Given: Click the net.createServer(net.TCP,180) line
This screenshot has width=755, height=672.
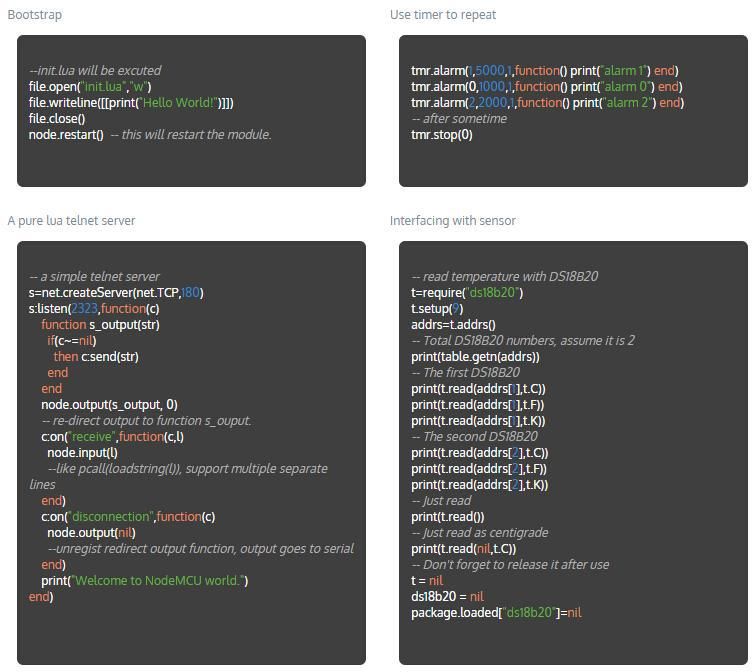Looking at the screenshot, I should (116, 293).
